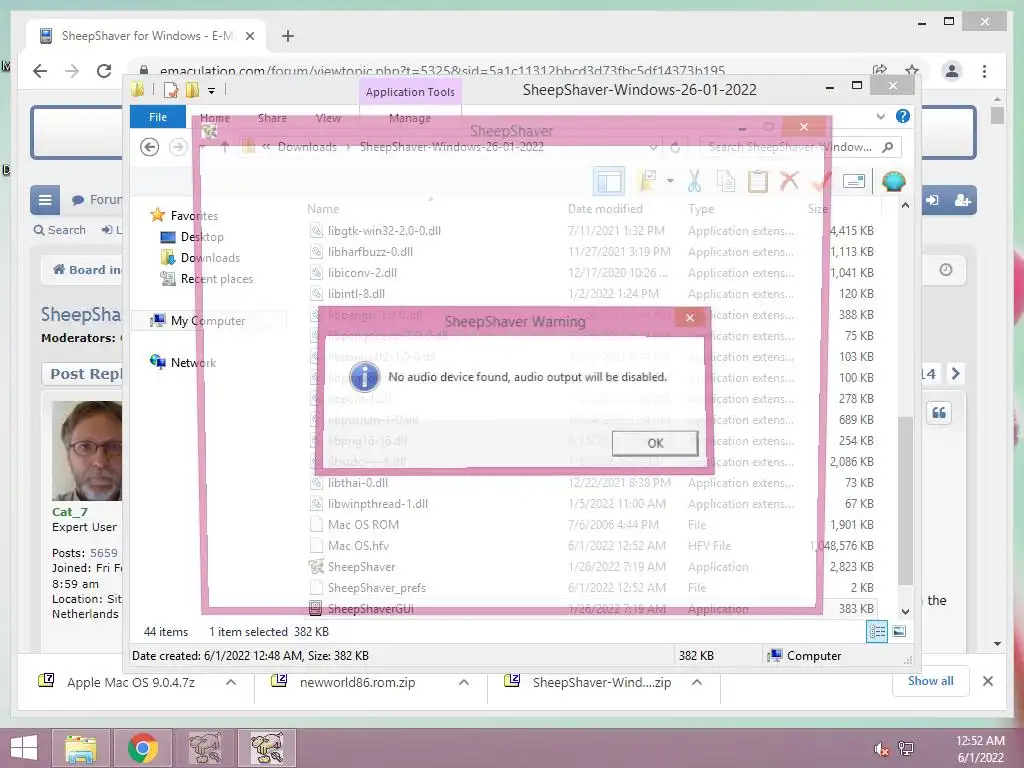The height and width of the screenshot is (768, 1024).
Task: Expand options for the Apple Mac OS 9.0.4.7z download
Action: [231, 682]
